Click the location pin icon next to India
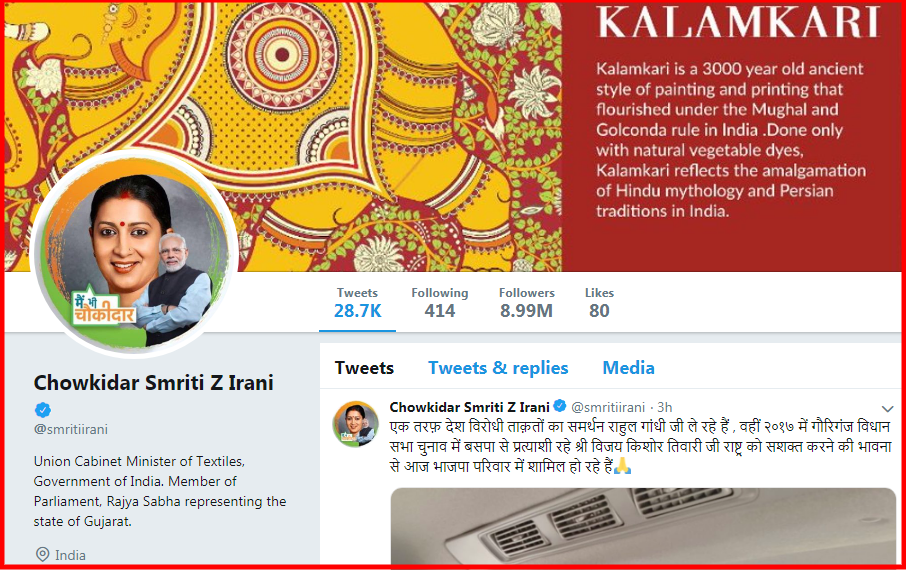906x570 pixels. tap(42, 554)
